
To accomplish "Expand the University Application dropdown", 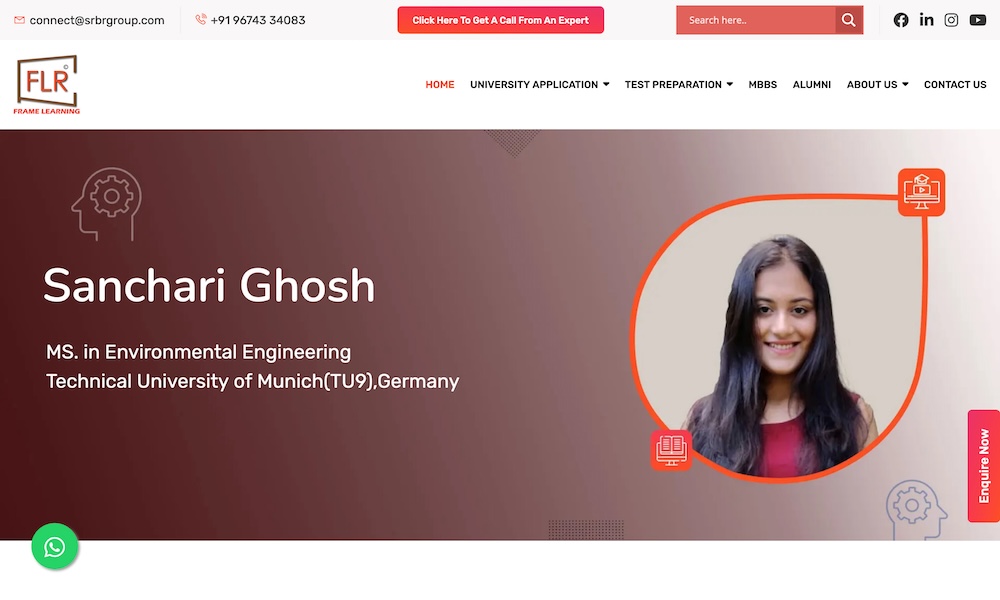I will click(540, 84).
